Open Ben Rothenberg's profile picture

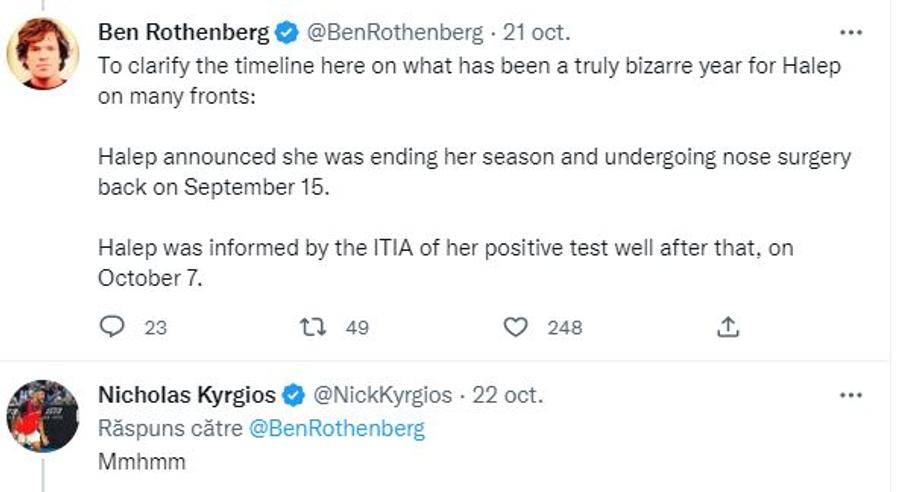click(42, 53)
